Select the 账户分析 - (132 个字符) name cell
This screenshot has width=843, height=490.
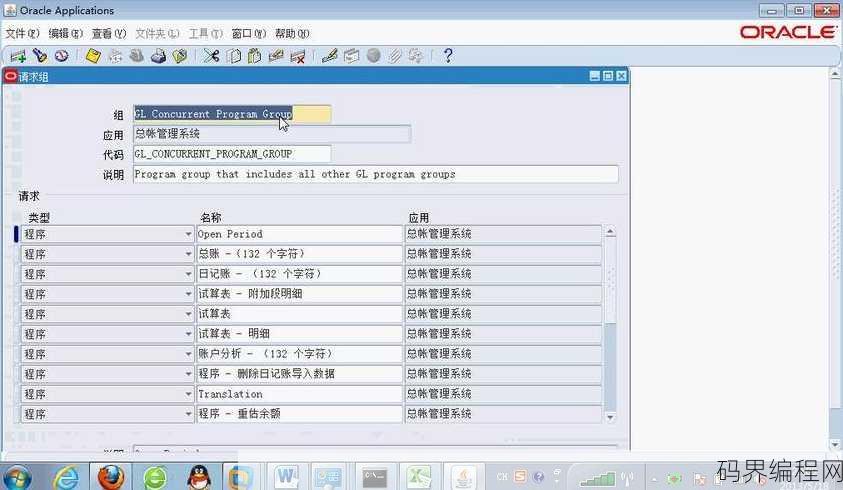coord(299,354)
